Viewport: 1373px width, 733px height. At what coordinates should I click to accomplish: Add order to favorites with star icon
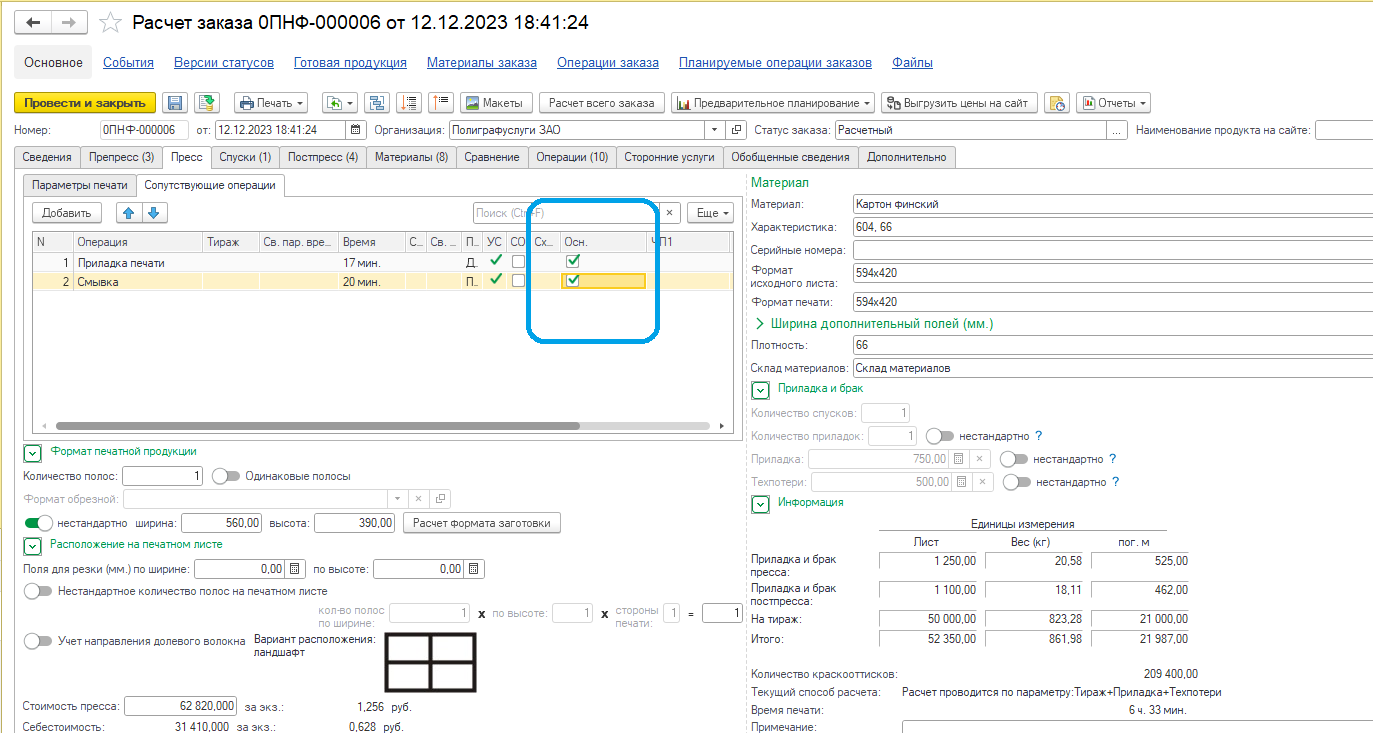[x=112, y=23]
